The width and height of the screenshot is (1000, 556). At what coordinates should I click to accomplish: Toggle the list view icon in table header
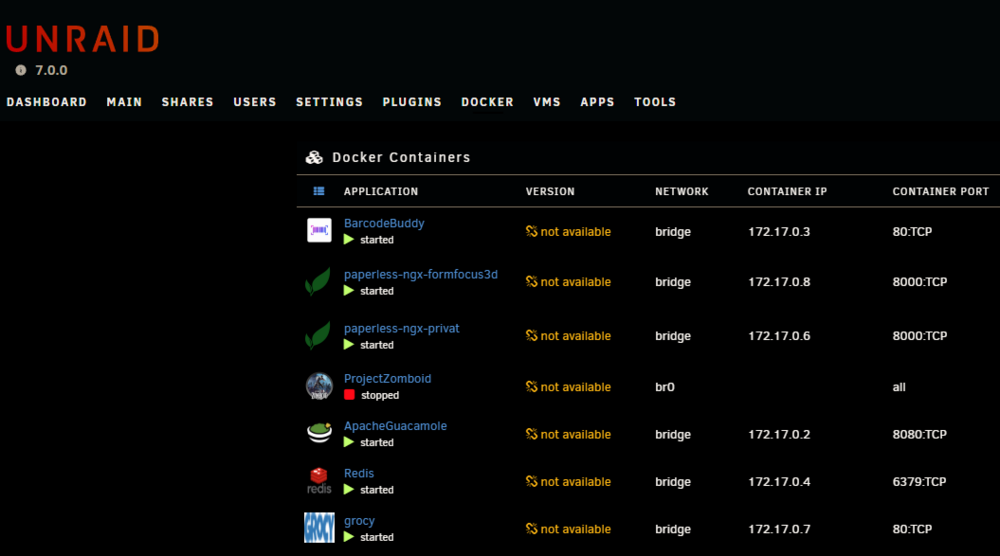click(319, 191)
